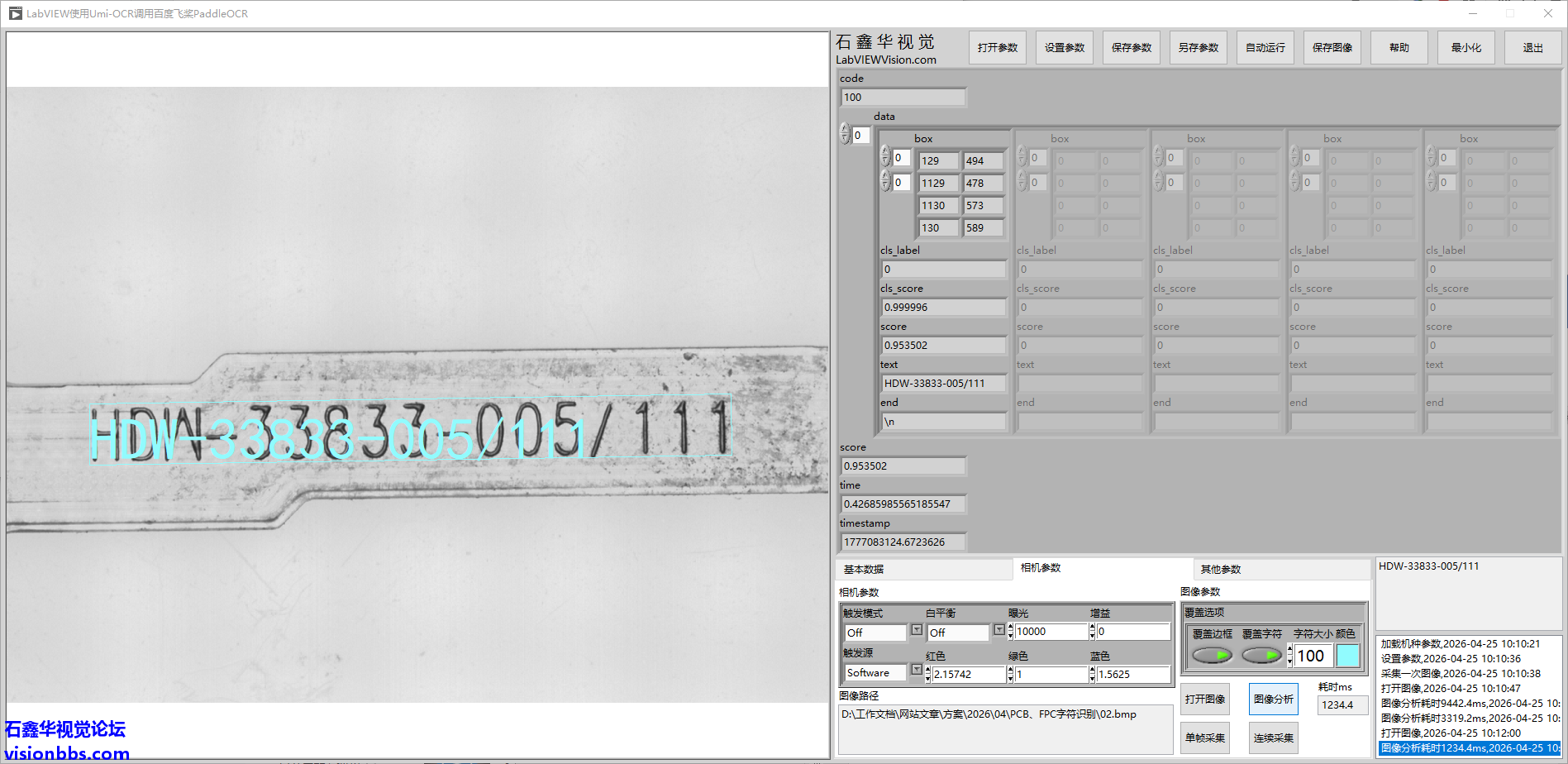Open the 触发源 Software dropdown
The height and width of the screenshot is (764, 1568).
(x=916, y=671)
